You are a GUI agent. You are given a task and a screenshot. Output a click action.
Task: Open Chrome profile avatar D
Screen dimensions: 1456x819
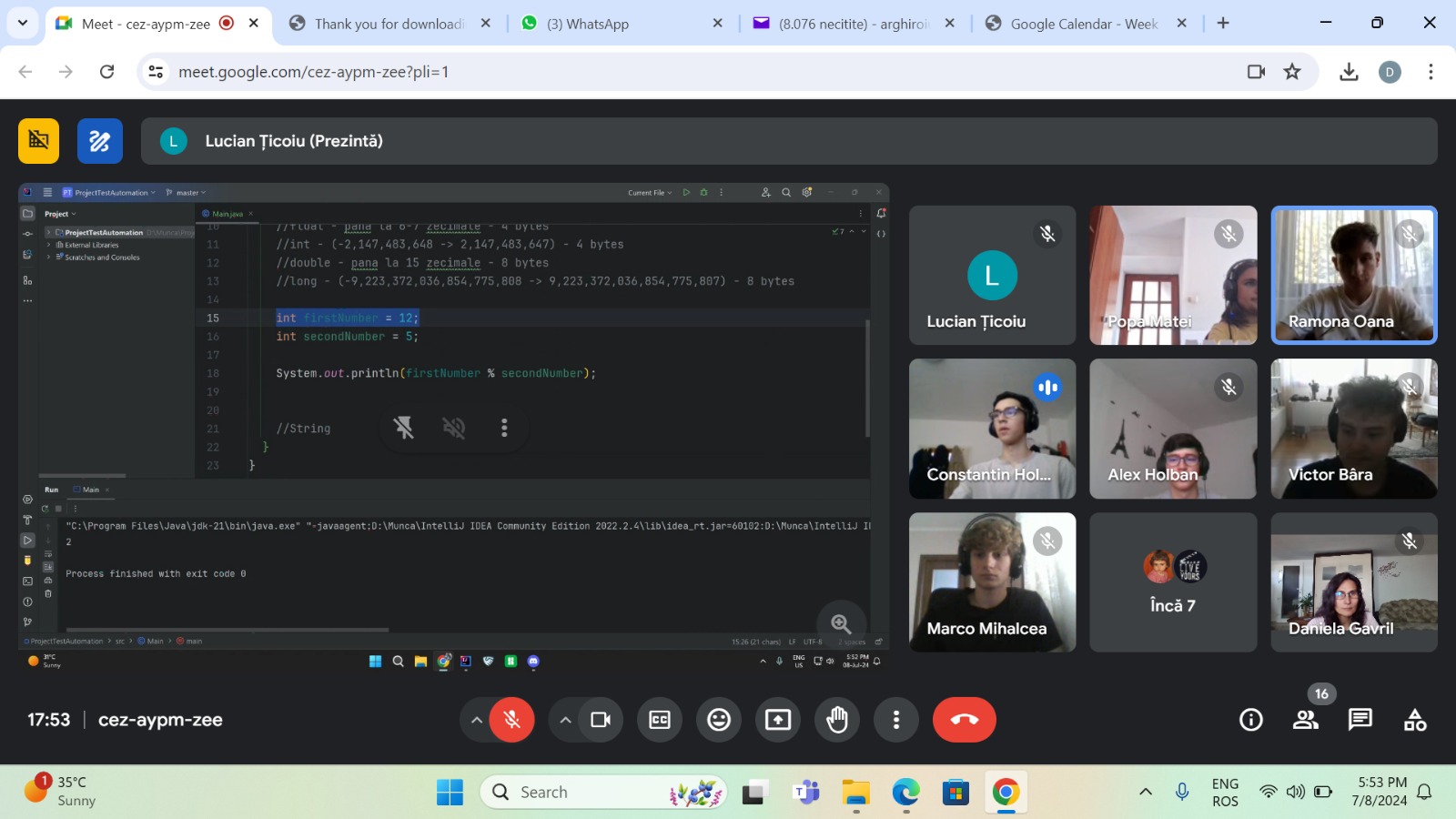coord(1390,72)
